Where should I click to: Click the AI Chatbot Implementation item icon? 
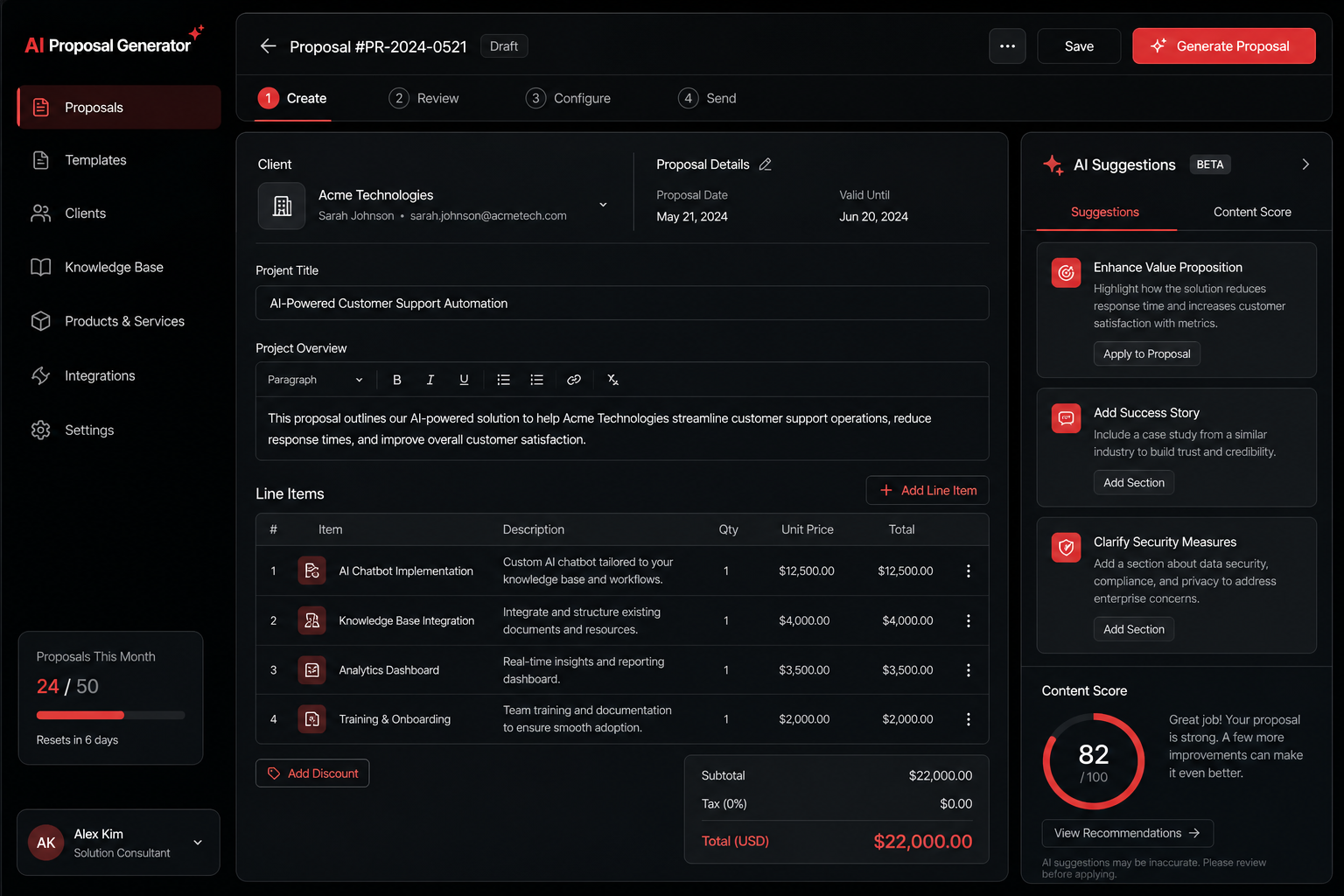coord(311,571)
